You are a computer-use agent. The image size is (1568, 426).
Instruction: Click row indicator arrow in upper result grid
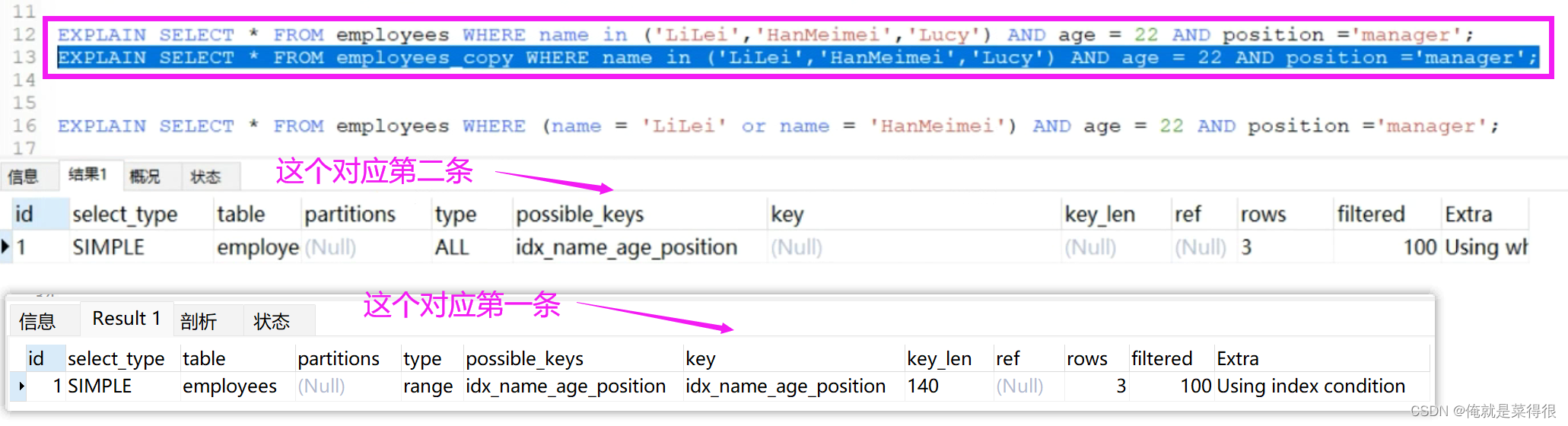tap(6, 246)
